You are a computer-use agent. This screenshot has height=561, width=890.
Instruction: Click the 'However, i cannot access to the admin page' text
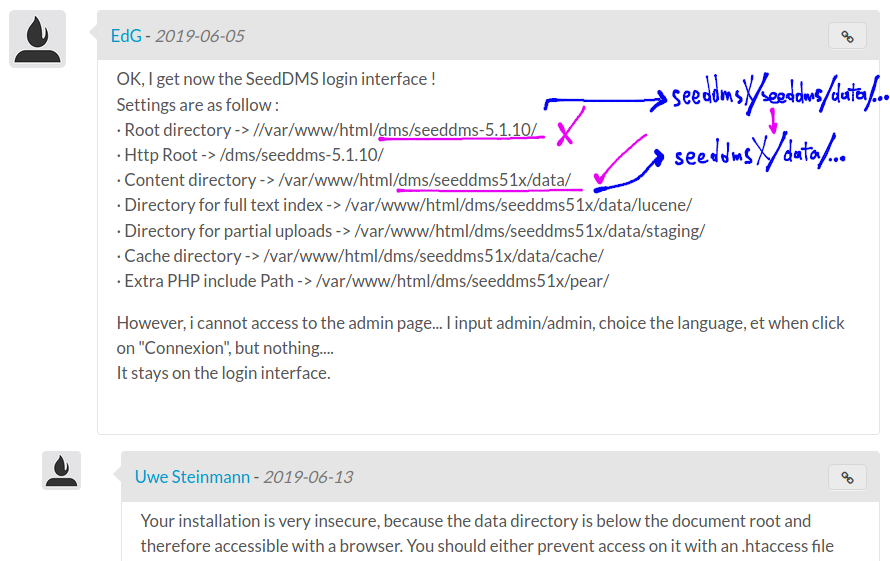(279, 323)
